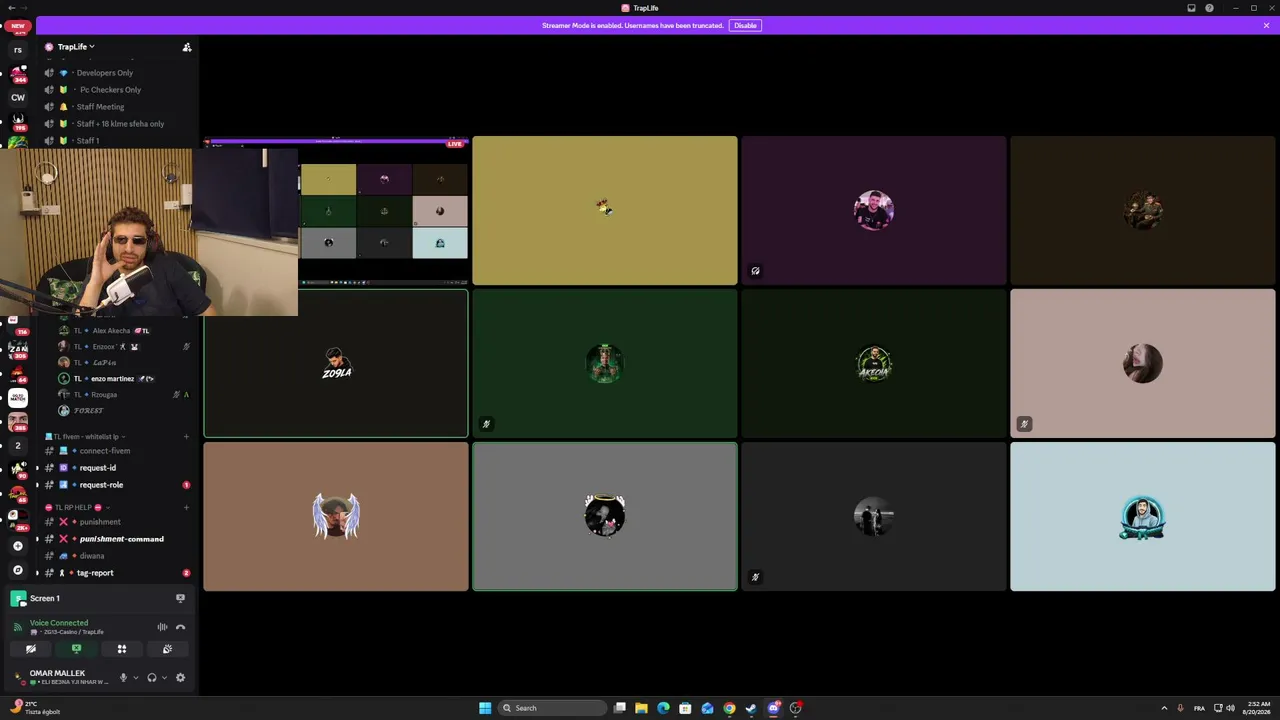1280x720 pixels.
Task: Open connect-fivem channel
Action: click(105, 451)
